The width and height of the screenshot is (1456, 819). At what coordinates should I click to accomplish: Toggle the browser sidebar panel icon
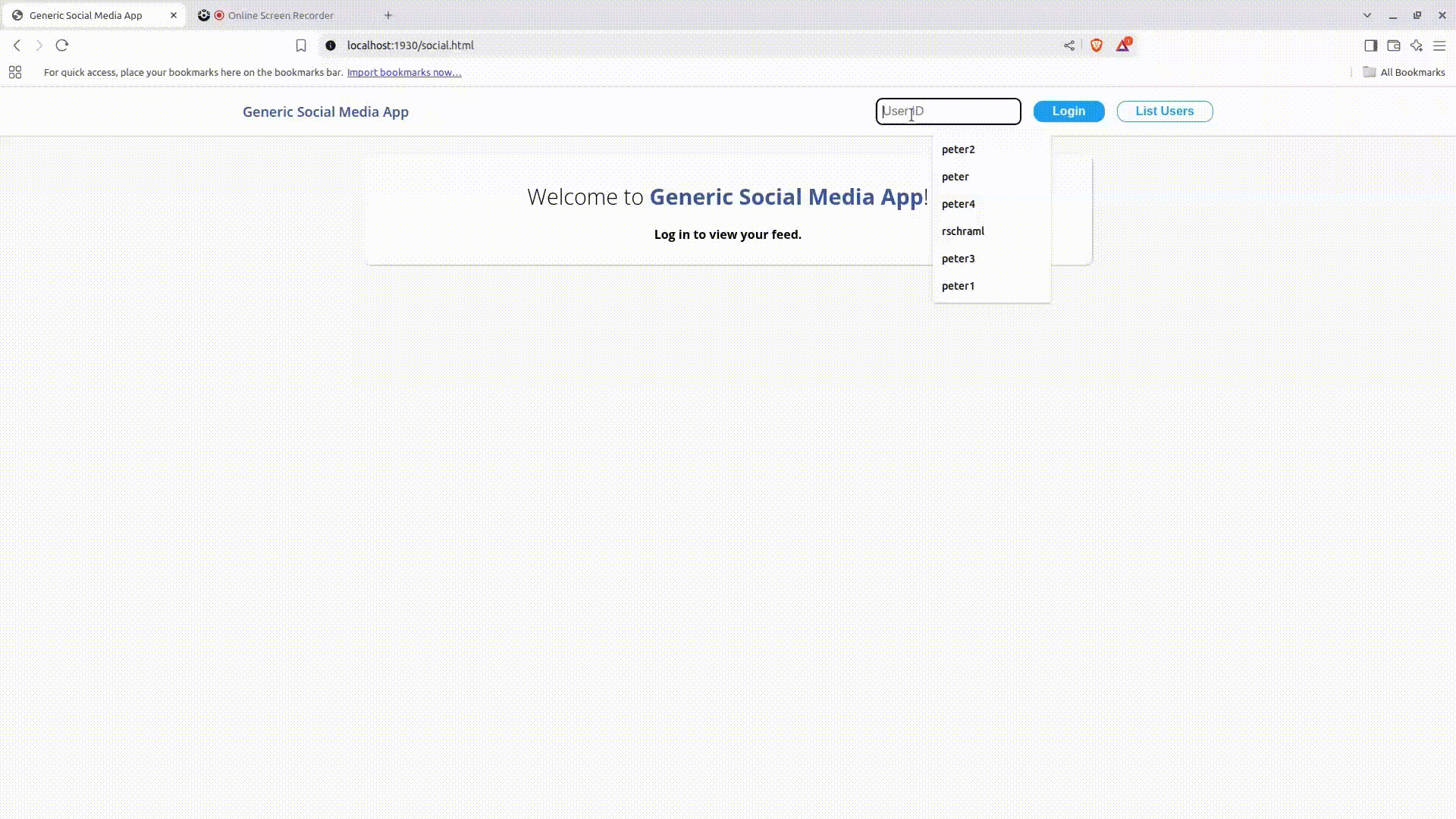click(1370, 45)
